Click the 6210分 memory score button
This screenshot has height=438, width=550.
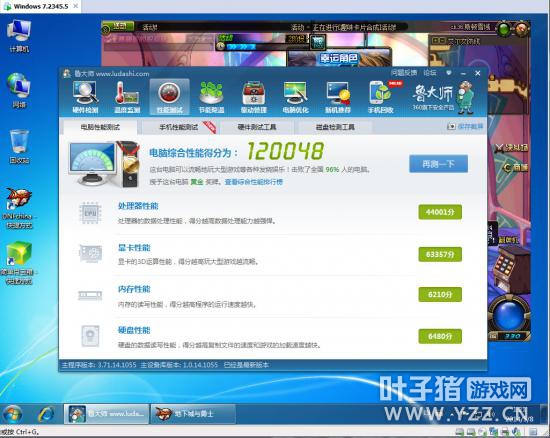pos(440,295)
